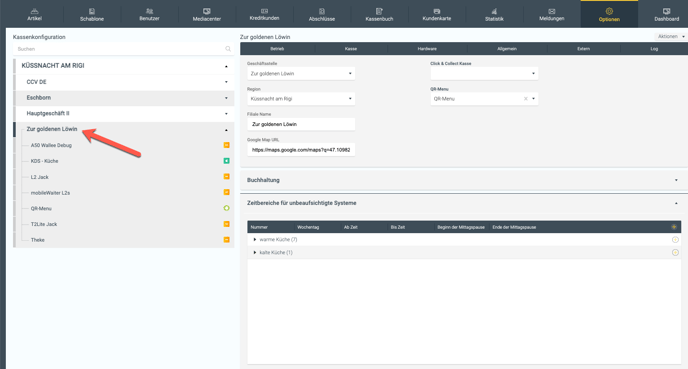The width and height of the screenshot is (688, 369).
Task: Open the Kassenbuch section icon
Action: (x=379, y=11)
